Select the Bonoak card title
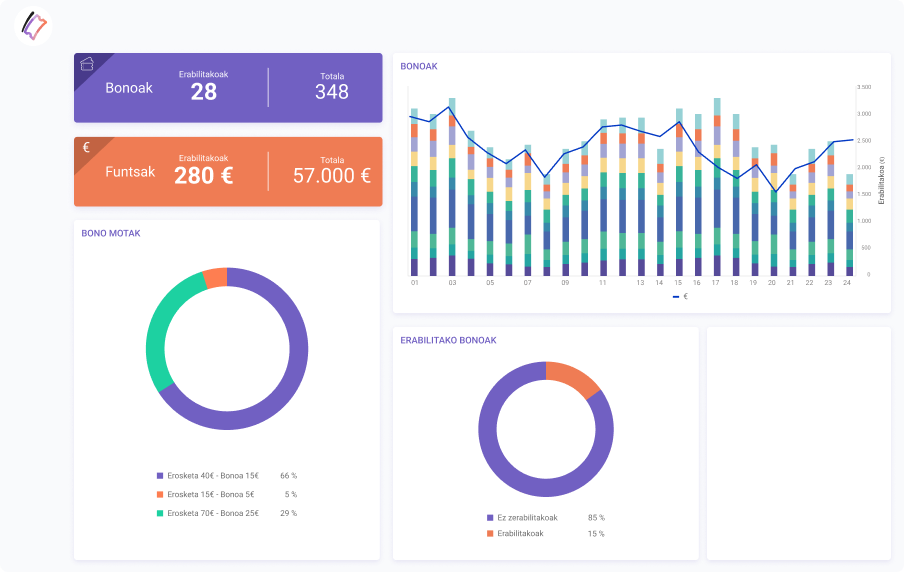Image resolution: width=904 pixels, height=572 pixels. coord(129,88)
